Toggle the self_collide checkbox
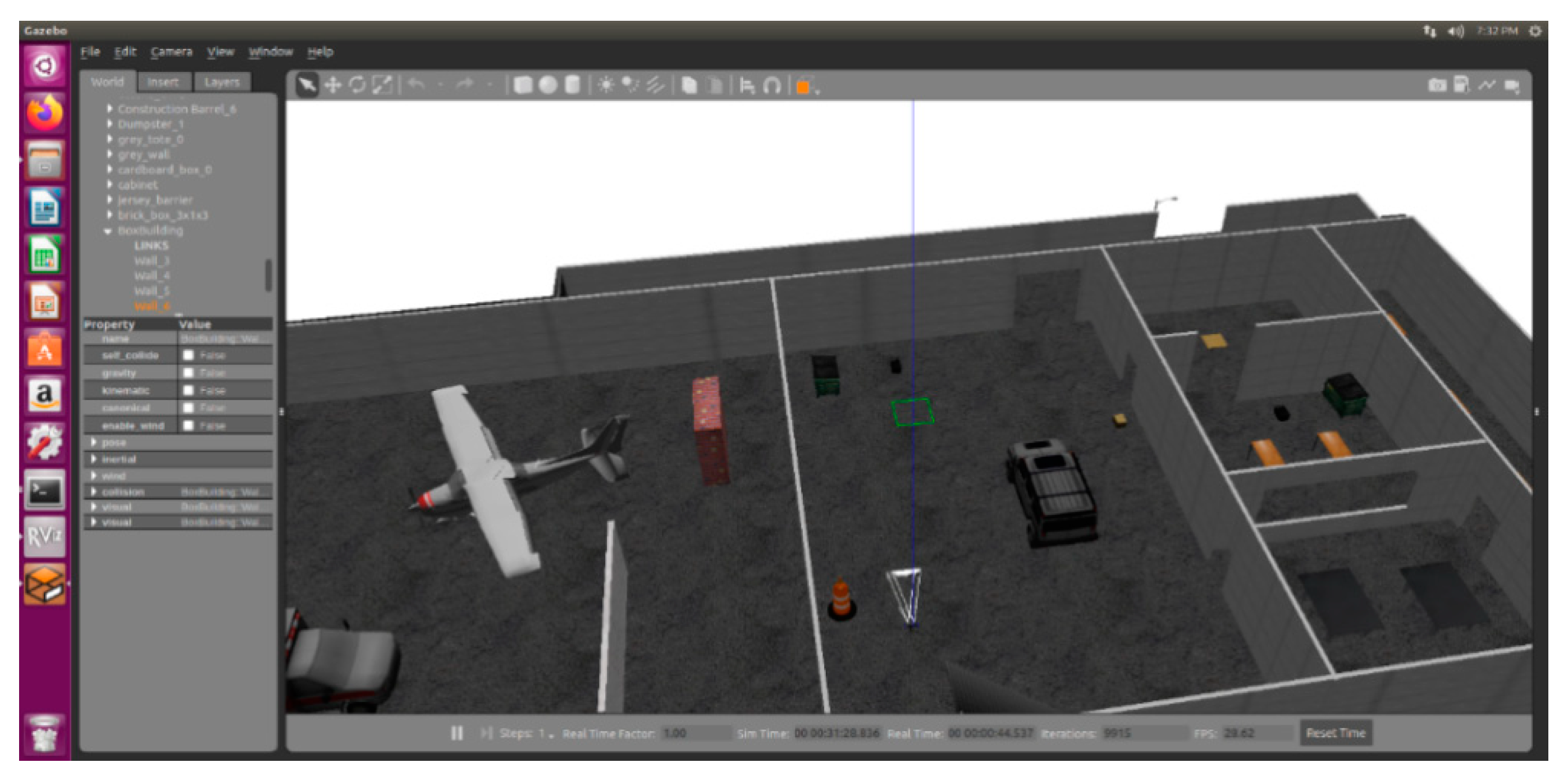Screen dimensions: 1568x776 (x=189, y=355)
